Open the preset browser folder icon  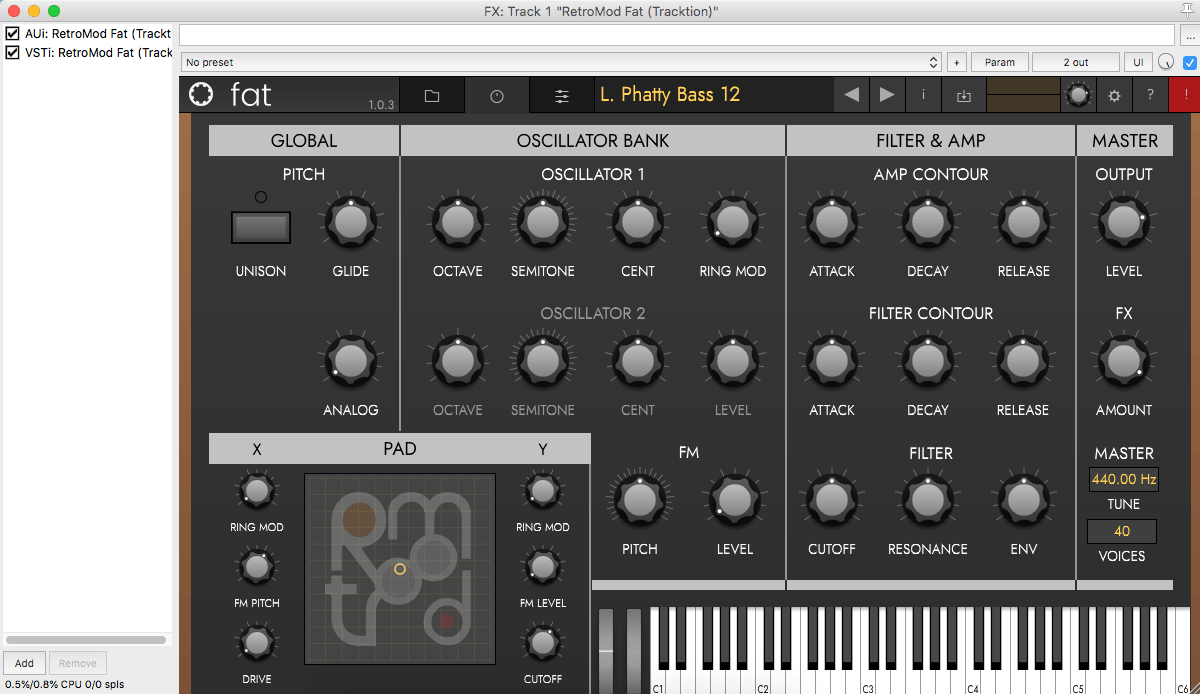click(432, 96)
